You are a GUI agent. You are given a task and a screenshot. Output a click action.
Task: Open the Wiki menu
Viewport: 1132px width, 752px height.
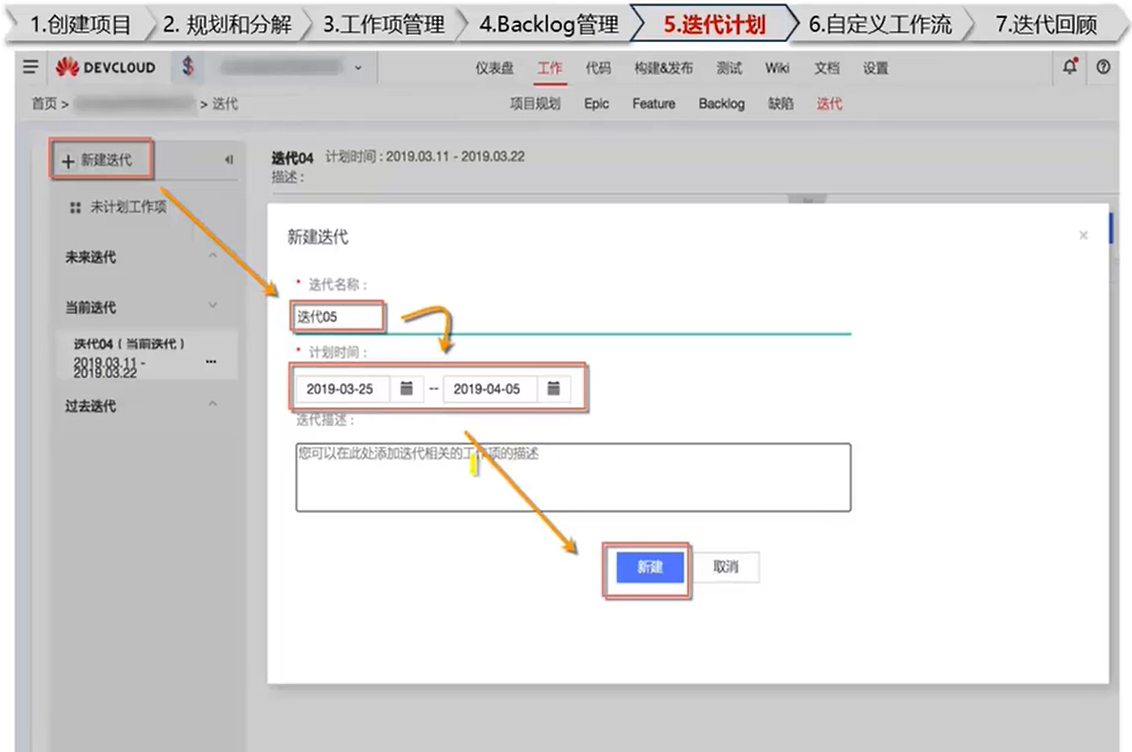(778, 68)
